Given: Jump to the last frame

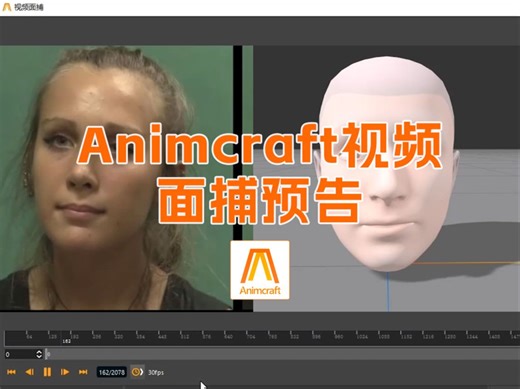Looking at the screenshot, I should click(83, 372).
